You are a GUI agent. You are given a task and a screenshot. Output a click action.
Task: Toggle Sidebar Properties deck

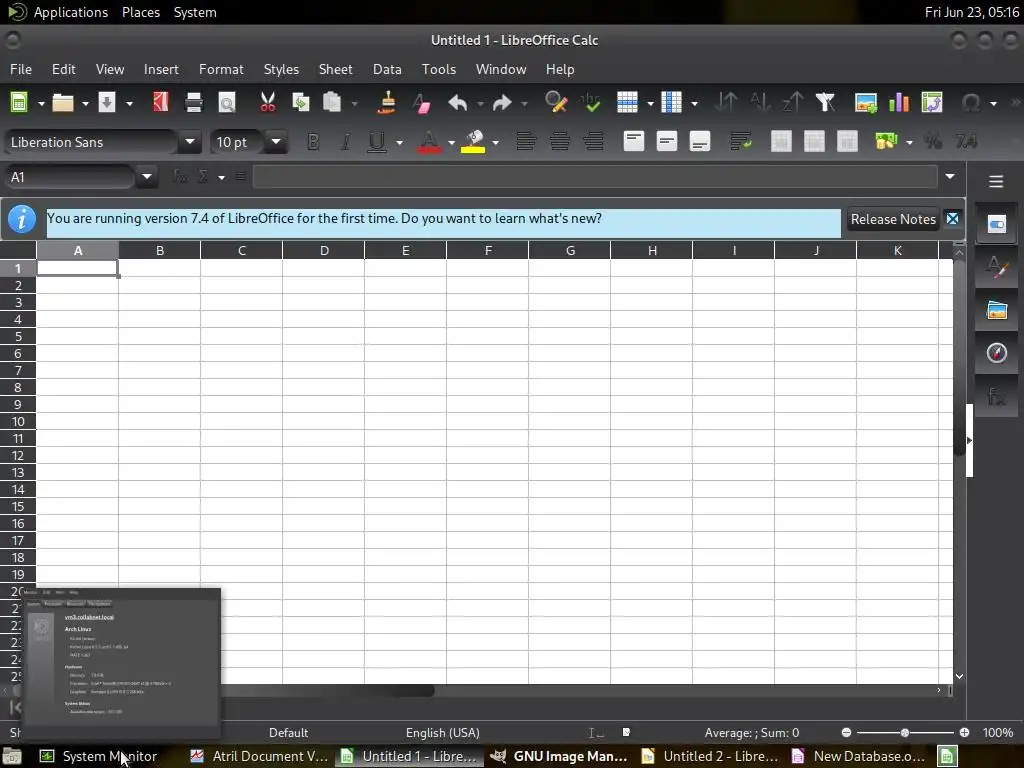click(997, 224)
